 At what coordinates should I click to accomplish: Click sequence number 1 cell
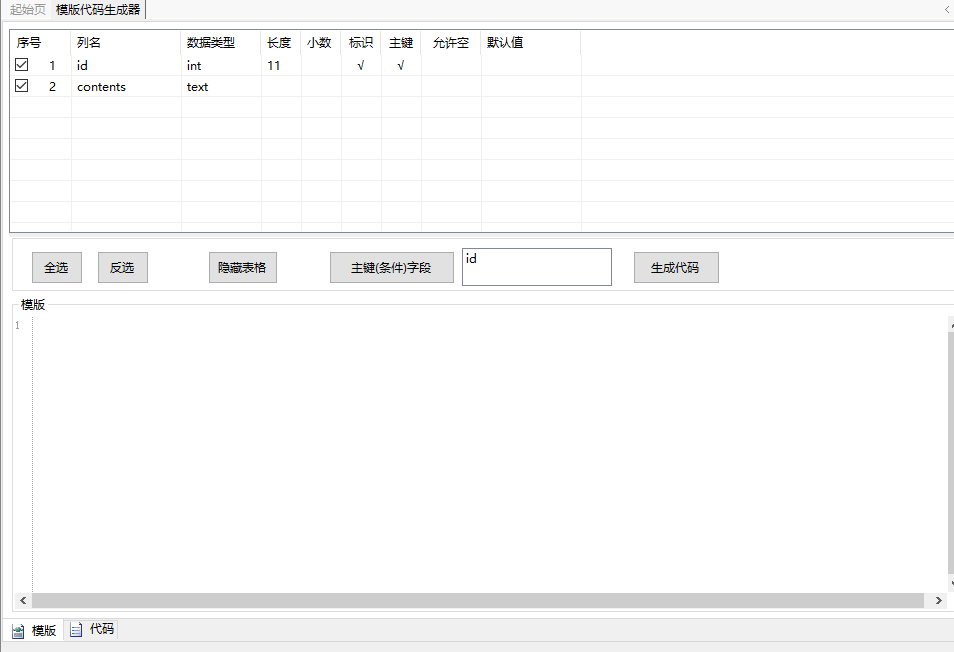52,65
